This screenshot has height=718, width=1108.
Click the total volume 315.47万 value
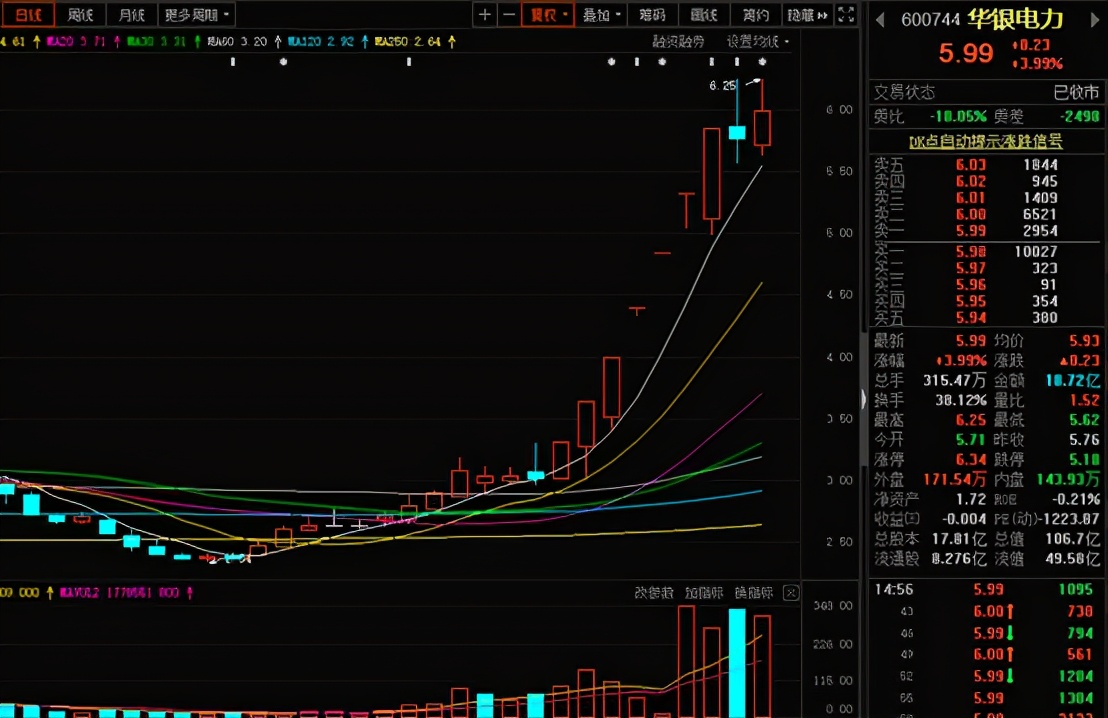(x=954, y=380)
